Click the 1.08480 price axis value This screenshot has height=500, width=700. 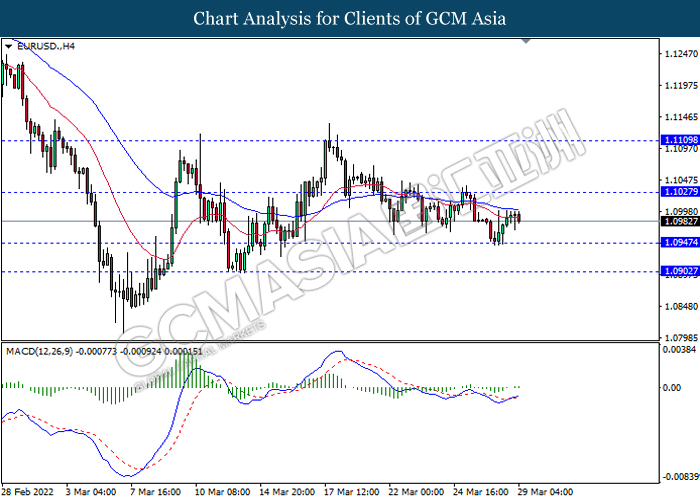(x=681, y=306)
